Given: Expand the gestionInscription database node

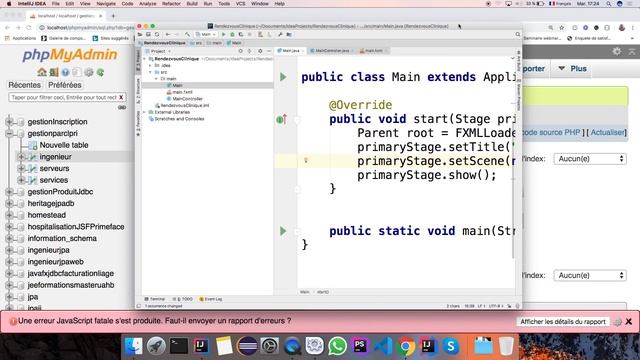Looking at the screenshot, I should click(9, 122).
